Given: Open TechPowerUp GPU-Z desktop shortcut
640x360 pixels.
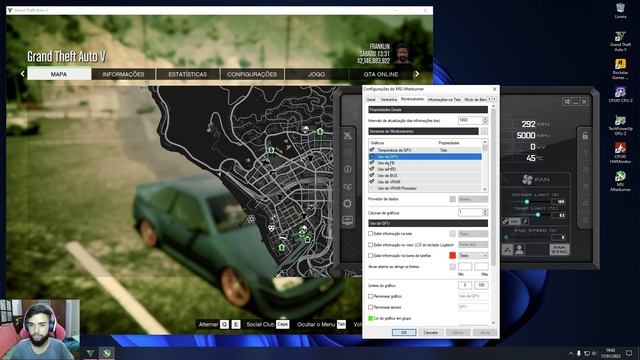Looking at the screenshot, I should 620,125.
